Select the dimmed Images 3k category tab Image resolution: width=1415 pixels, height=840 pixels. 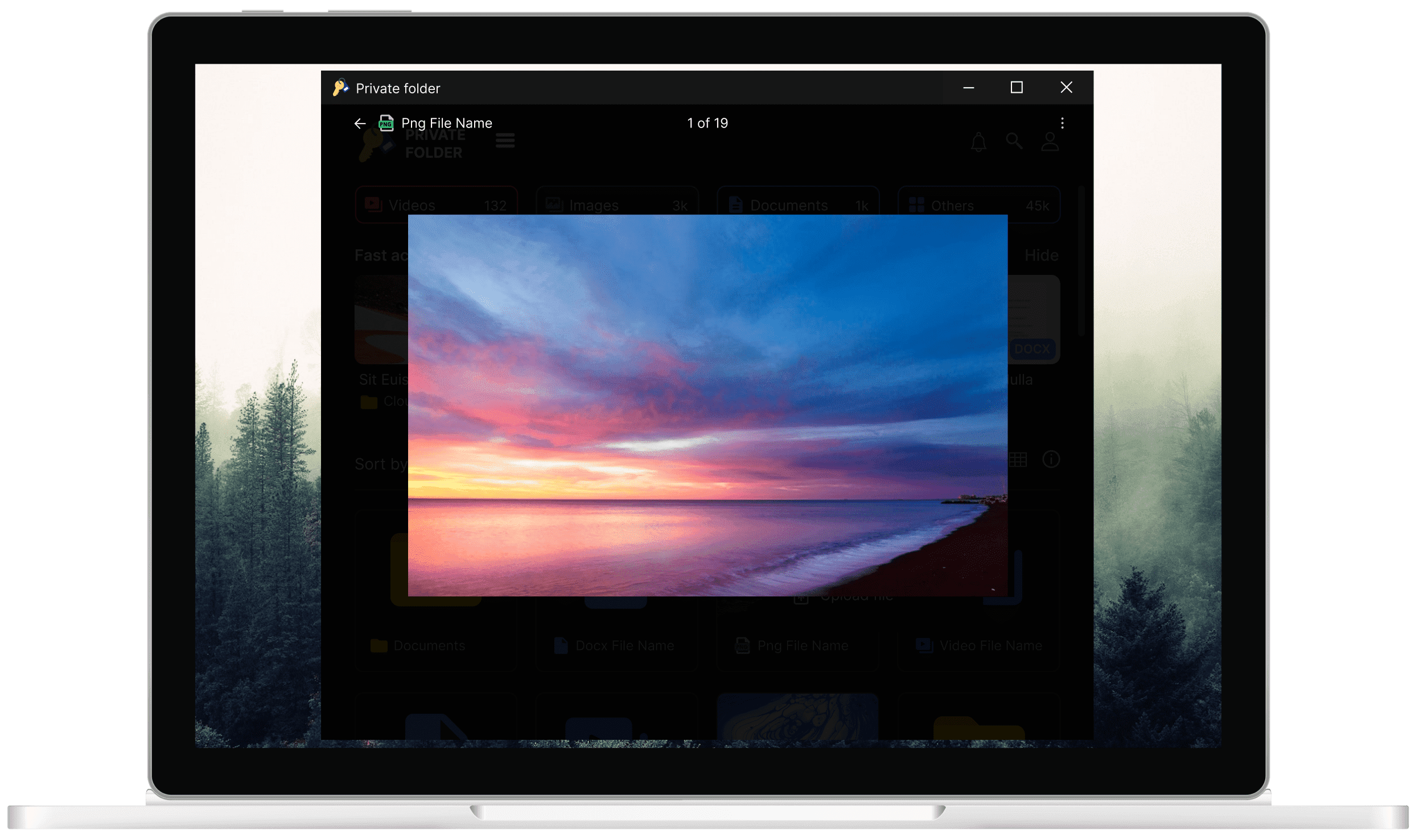[x=617, y=205]
